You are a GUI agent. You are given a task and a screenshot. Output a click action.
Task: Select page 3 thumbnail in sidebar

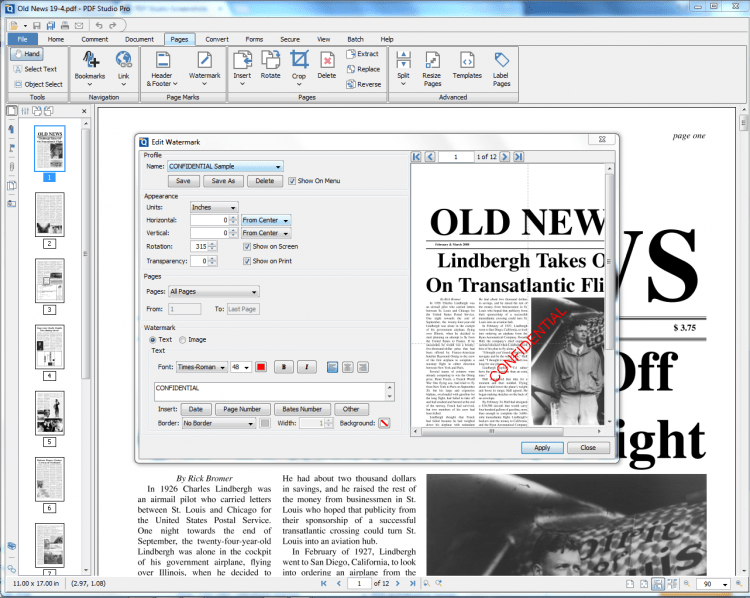coord(49,280)
